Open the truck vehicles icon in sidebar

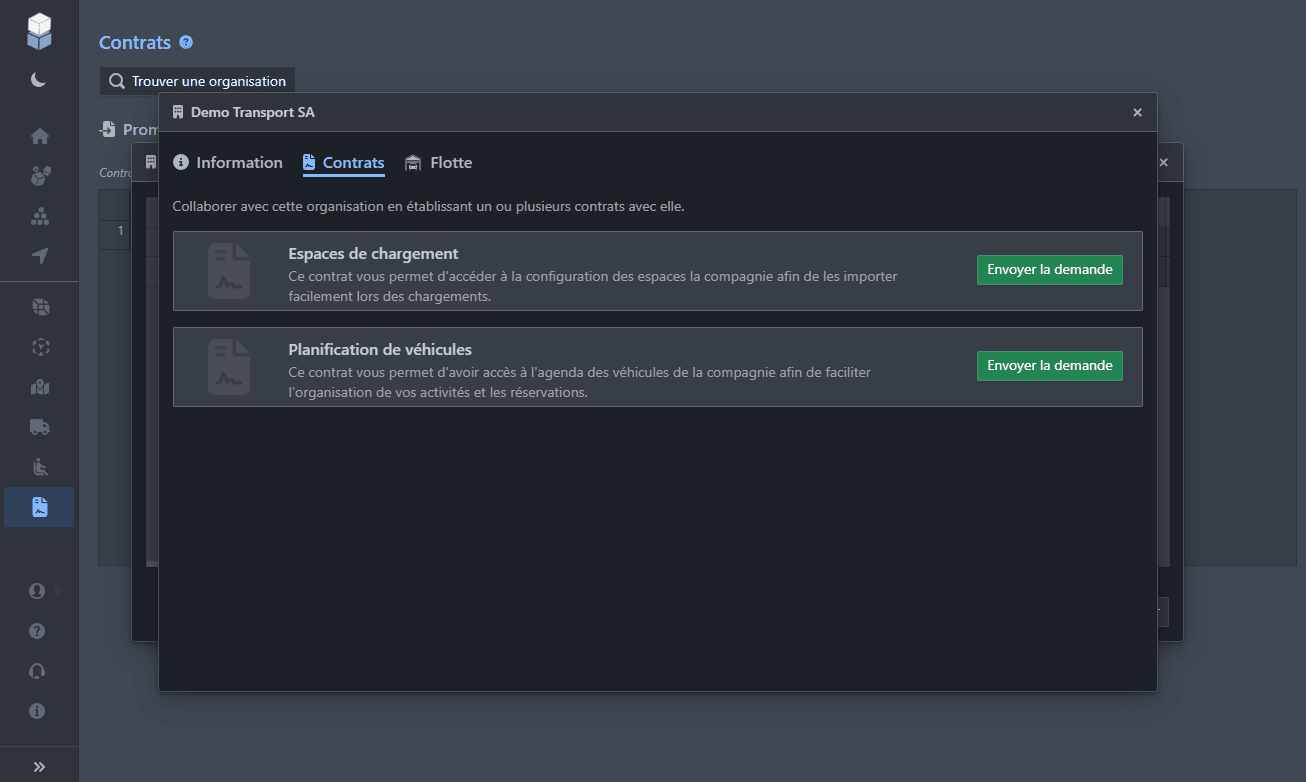39,427
